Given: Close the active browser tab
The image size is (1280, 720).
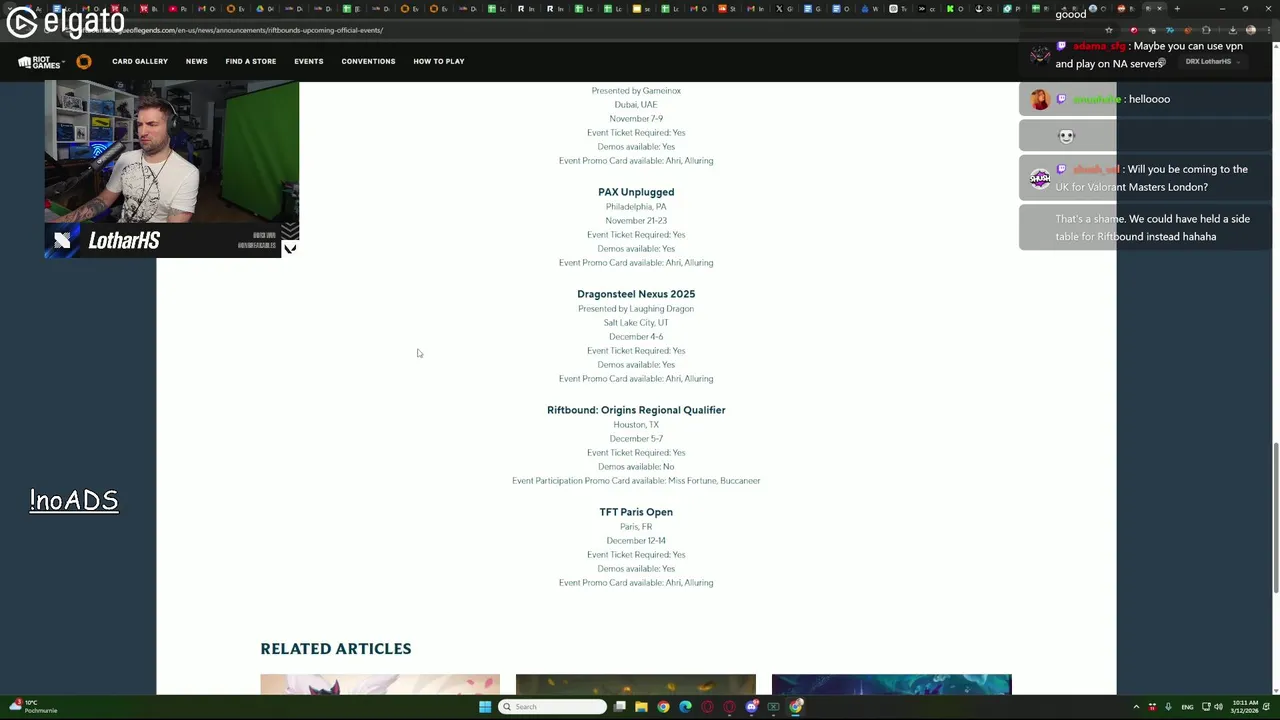Looking at the screenshot, I should click(x=1159, y=9).
